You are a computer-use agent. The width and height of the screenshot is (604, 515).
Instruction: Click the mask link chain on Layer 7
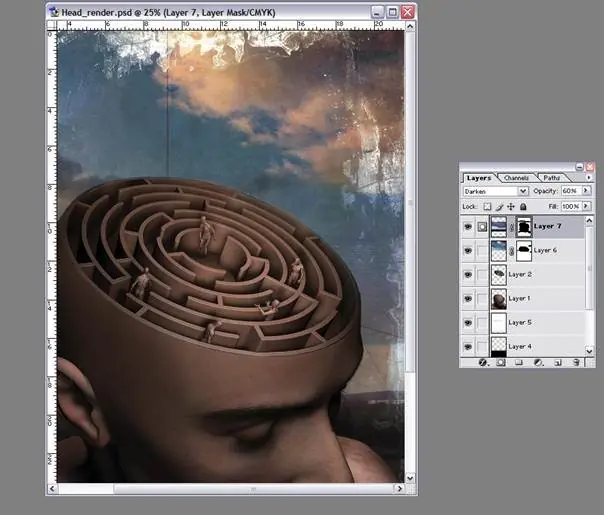(512, 227)
